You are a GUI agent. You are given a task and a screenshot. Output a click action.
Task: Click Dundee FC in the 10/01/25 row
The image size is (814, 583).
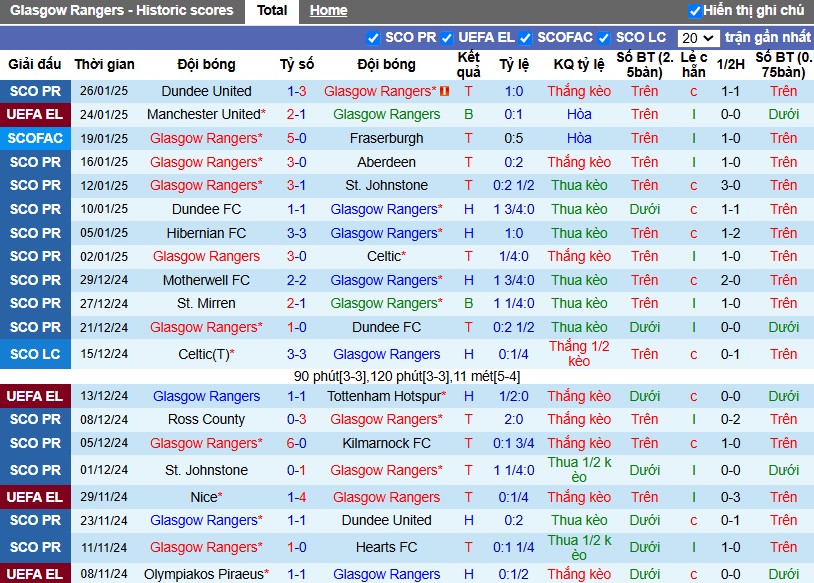coord(206,210)
